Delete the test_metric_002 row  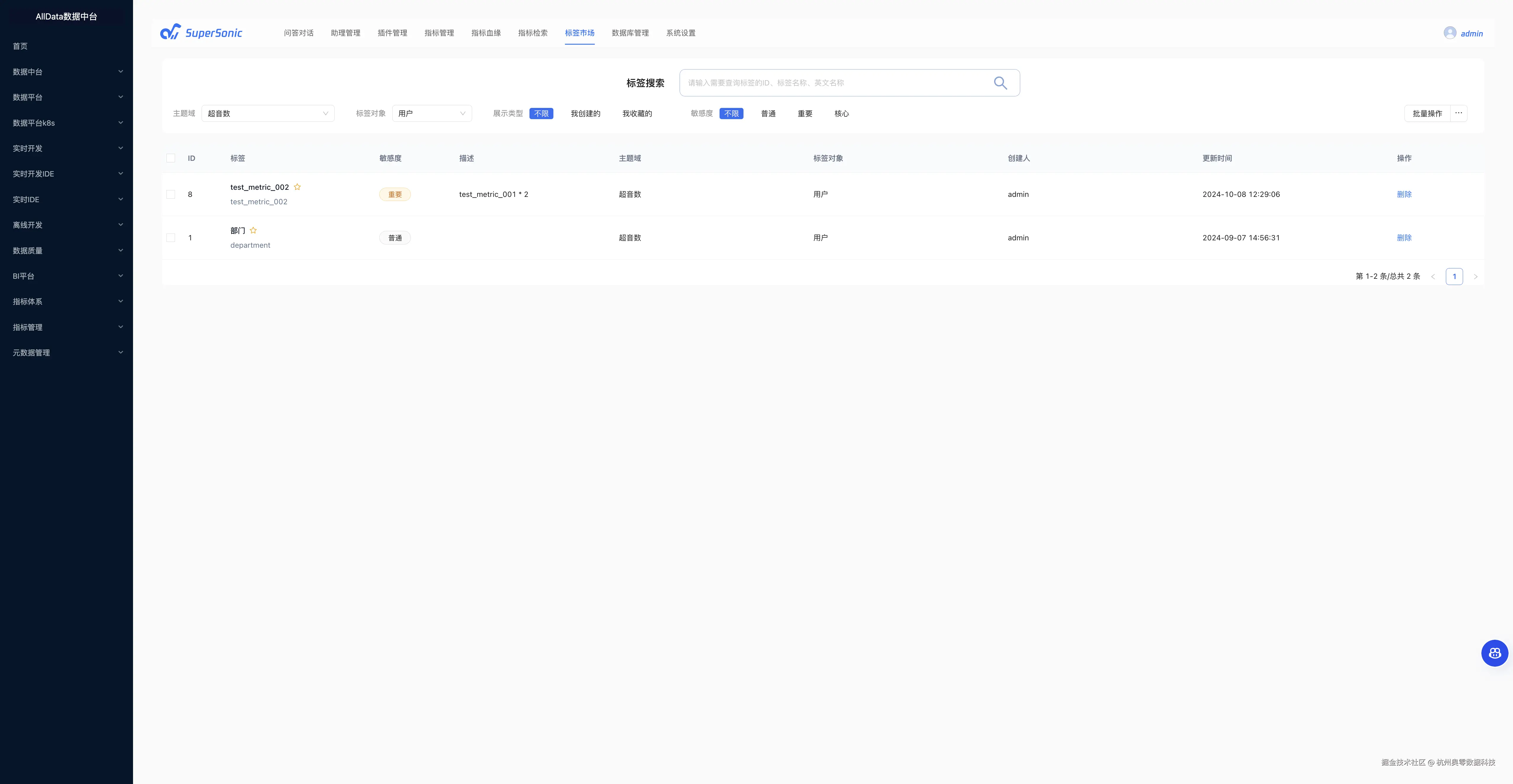pos(1404,195)
